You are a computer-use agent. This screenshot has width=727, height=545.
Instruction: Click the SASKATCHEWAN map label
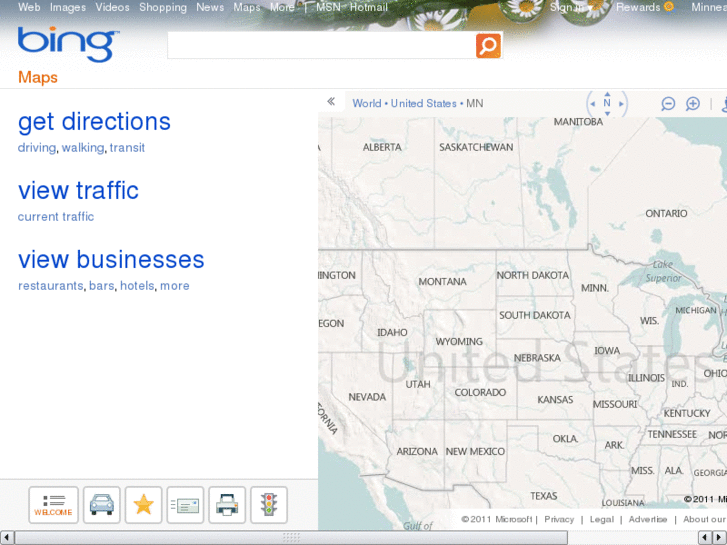(x=476, y=147)
